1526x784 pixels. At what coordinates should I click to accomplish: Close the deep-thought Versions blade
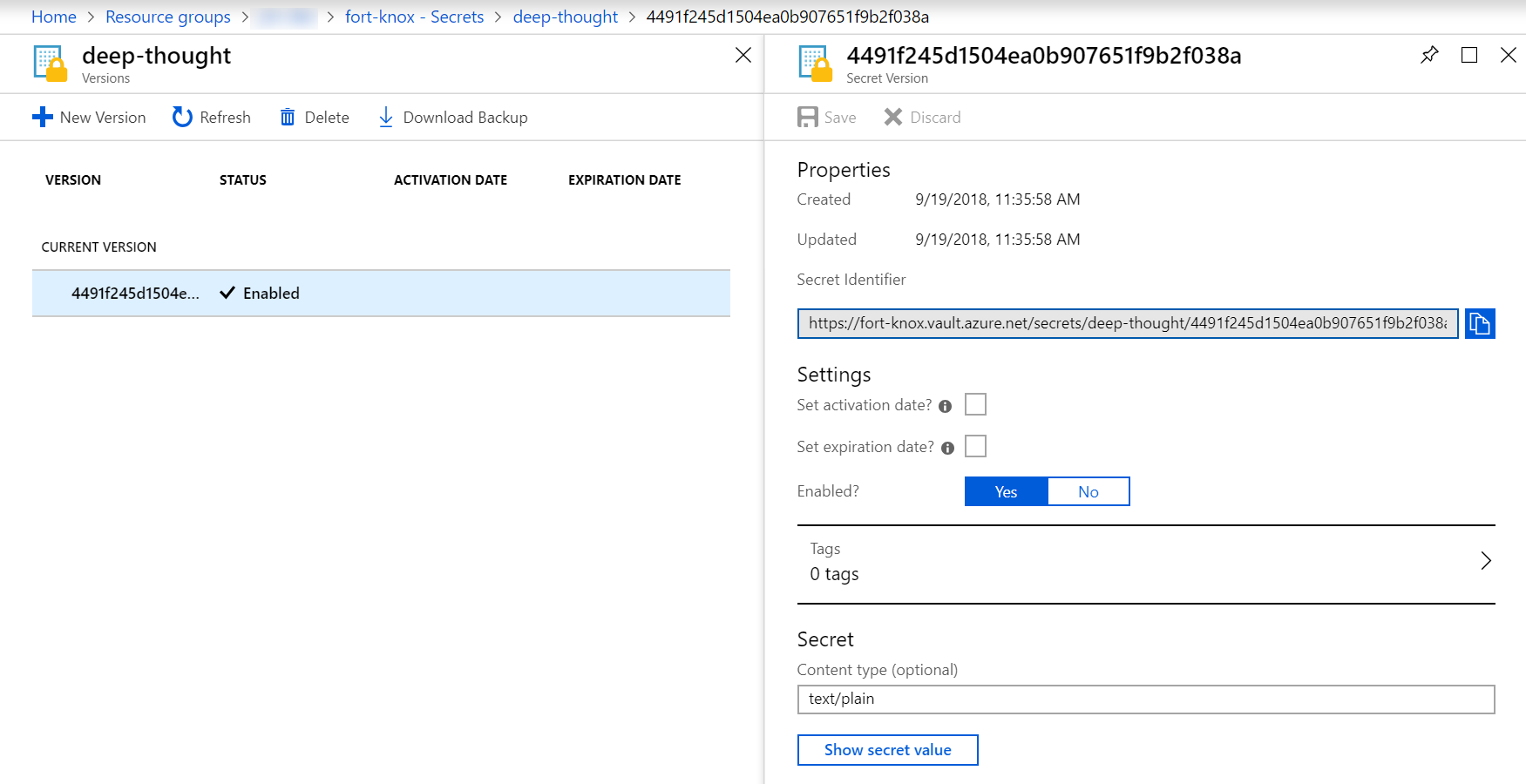(x=743, y=55)
